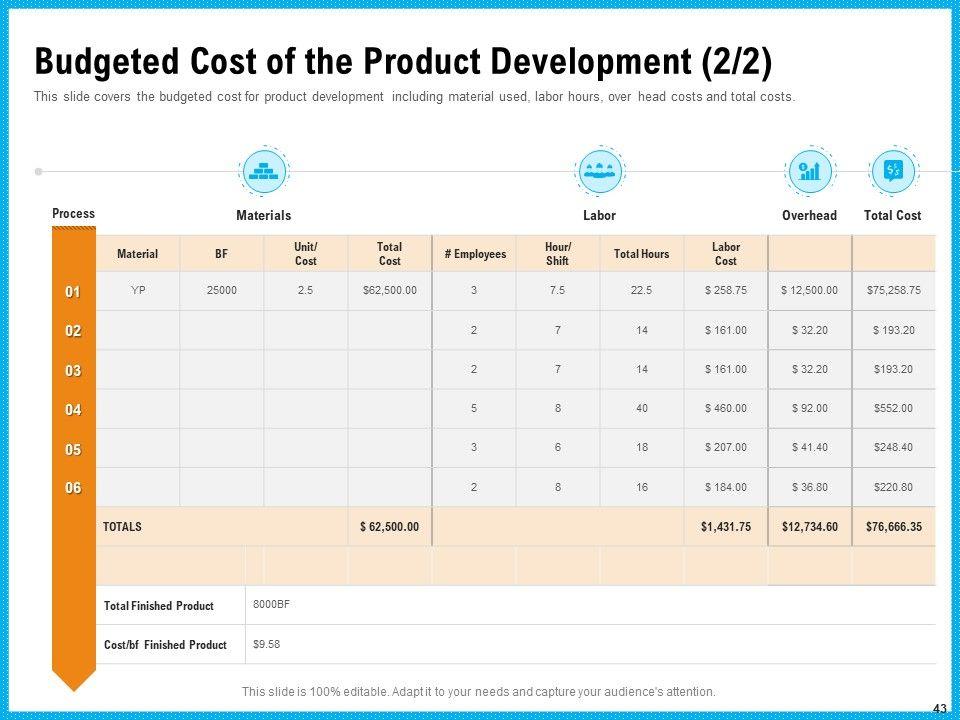Click the Unit/Cost column header
Viewport: 960px width, 720px height.
pyautogui.click(x=306, y=254)
